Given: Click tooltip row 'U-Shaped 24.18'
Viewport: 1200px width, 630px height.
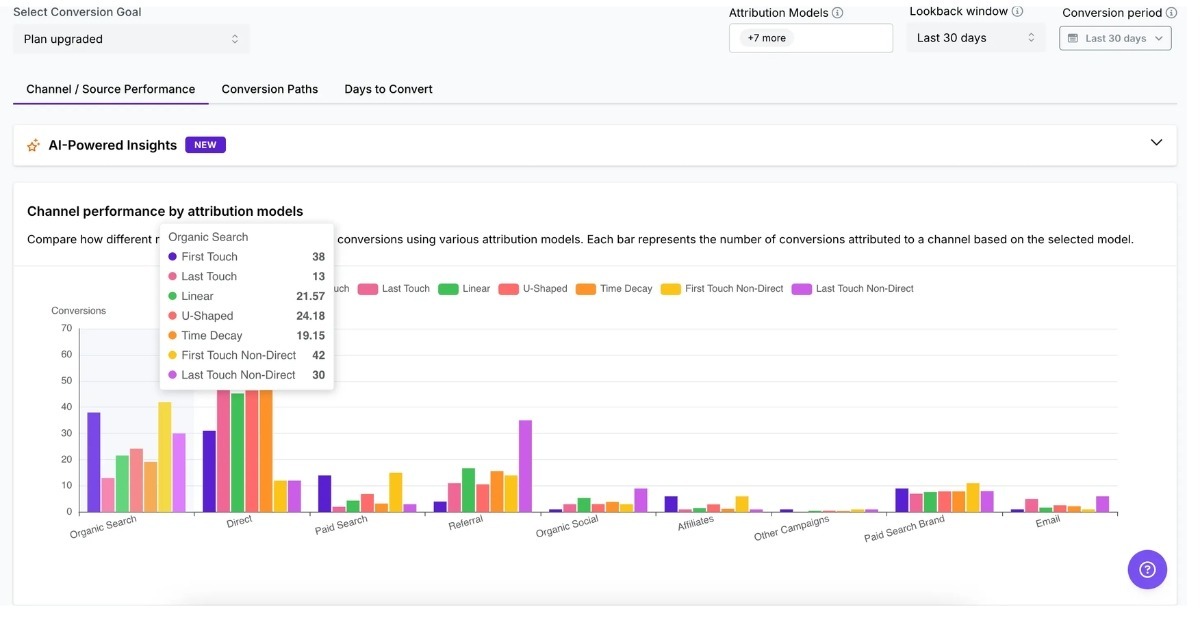Looking at the screenshot, I should [247, 316].
